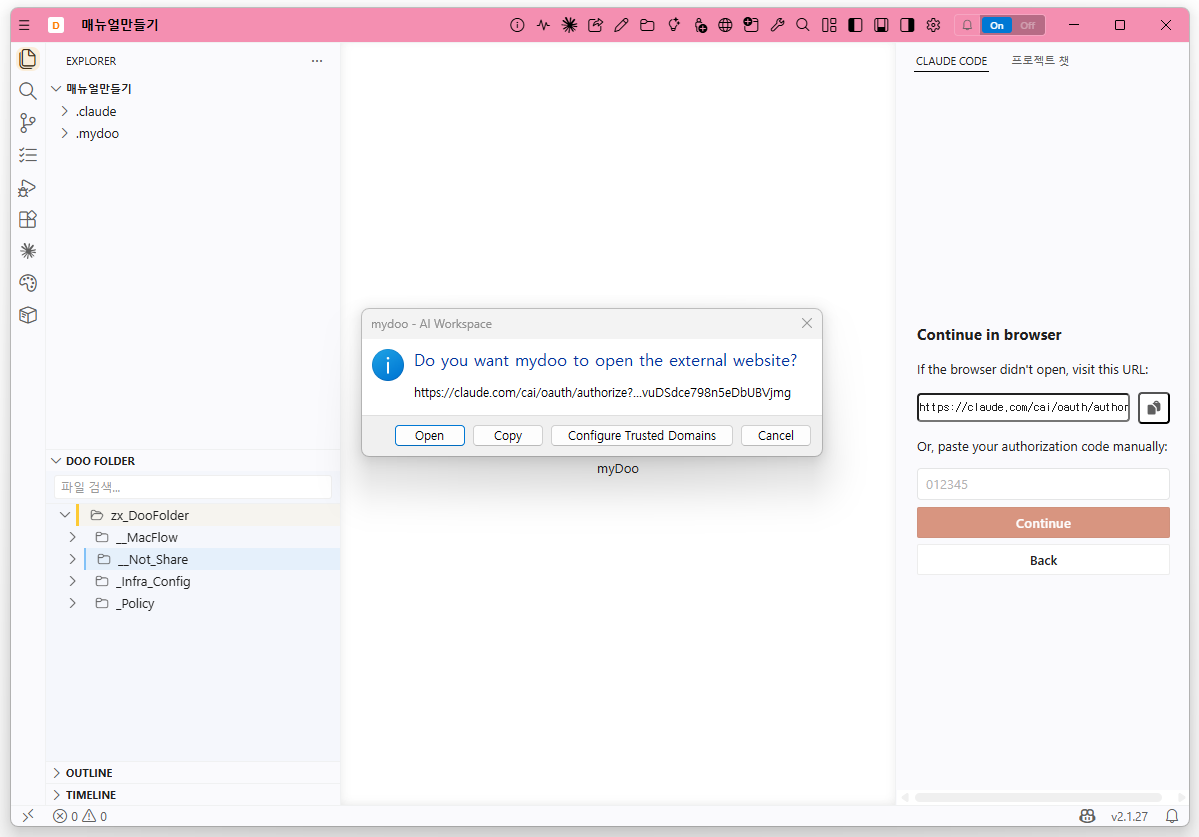Toggle the bottom panel layout icon

881,25
